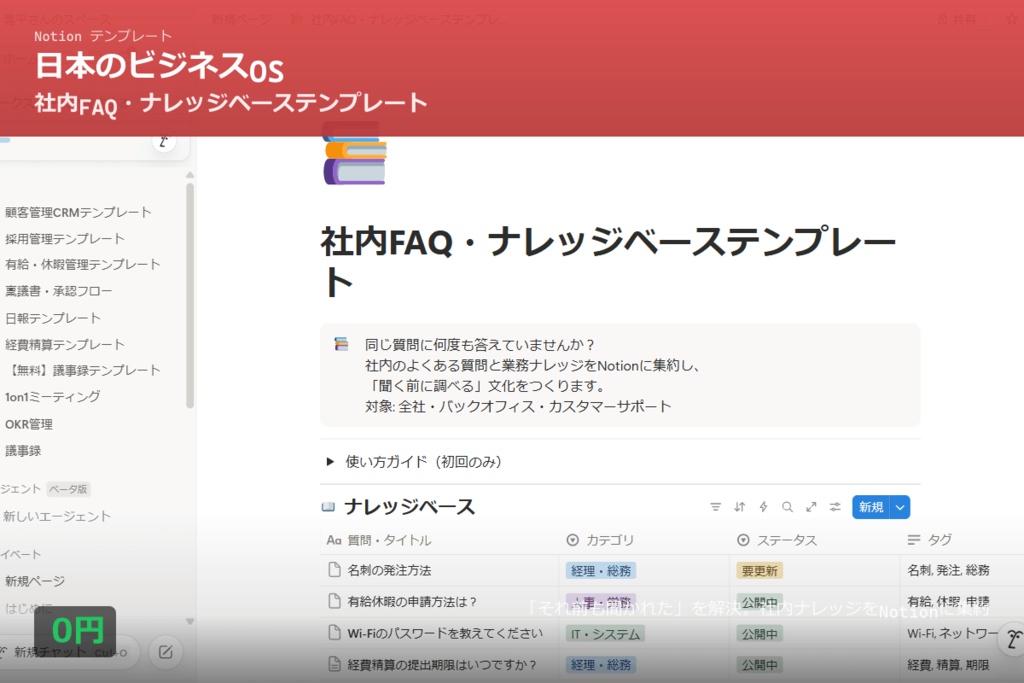This screenshot has width=1024, height=683.
Task: Expand the database with the diagonal arrows icon
Action: (810, 507)
